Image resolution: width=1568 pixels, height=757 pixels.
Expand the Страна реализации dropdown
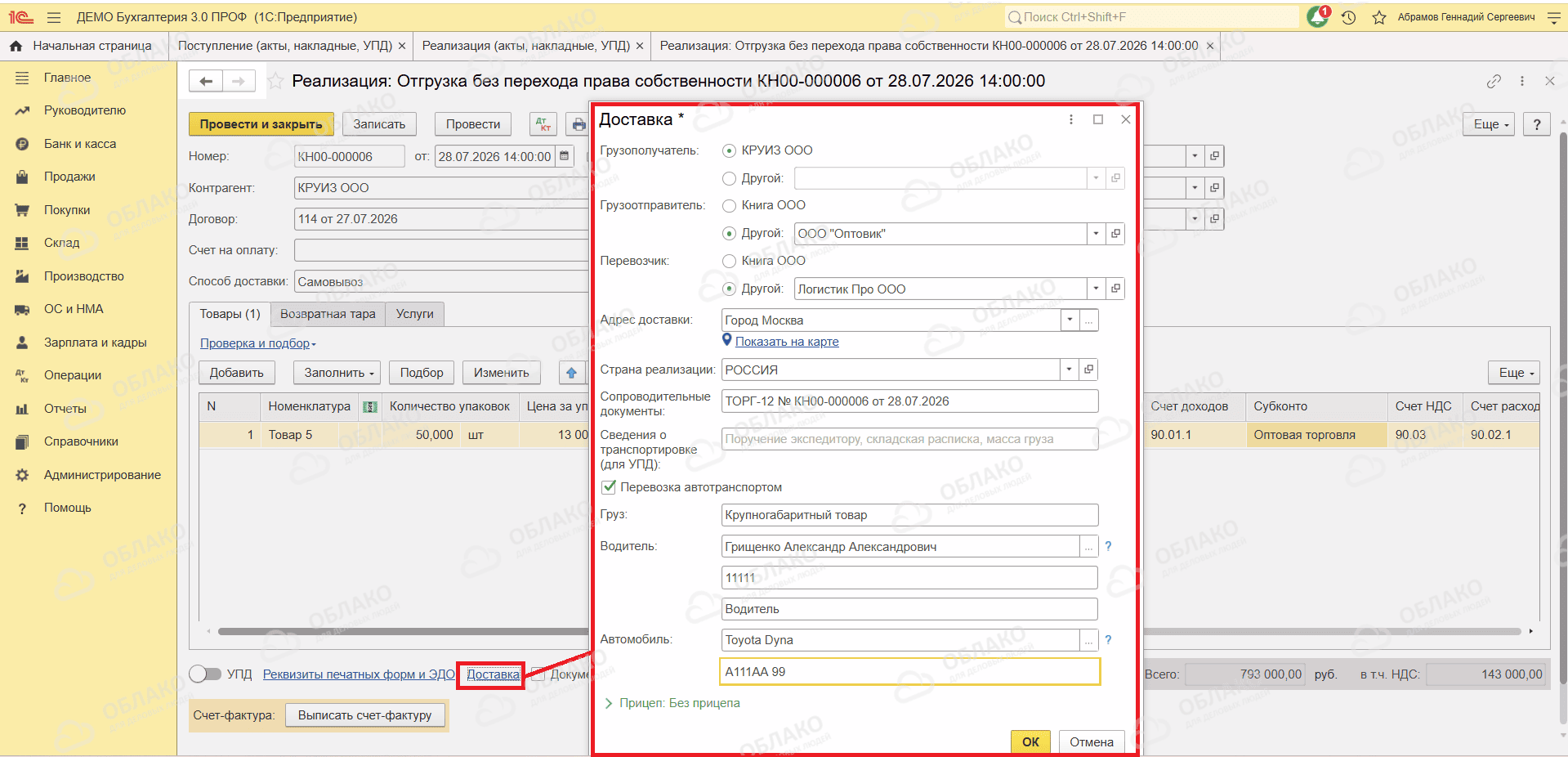tap(1069, 370)
